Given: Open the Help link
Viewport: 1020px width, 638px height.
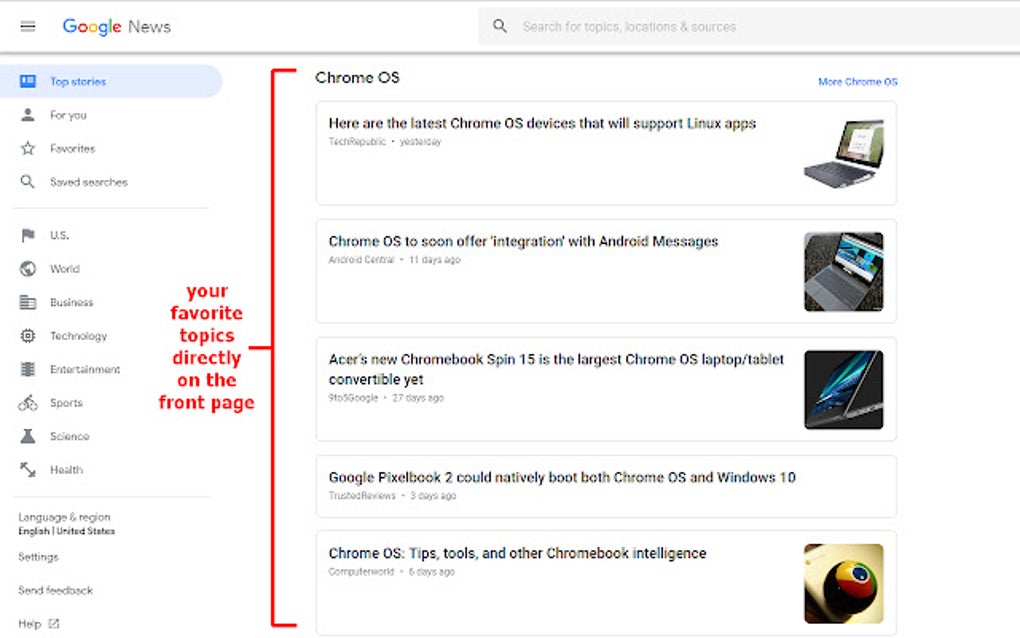Looking at the screenshot, I should (29, 624).
